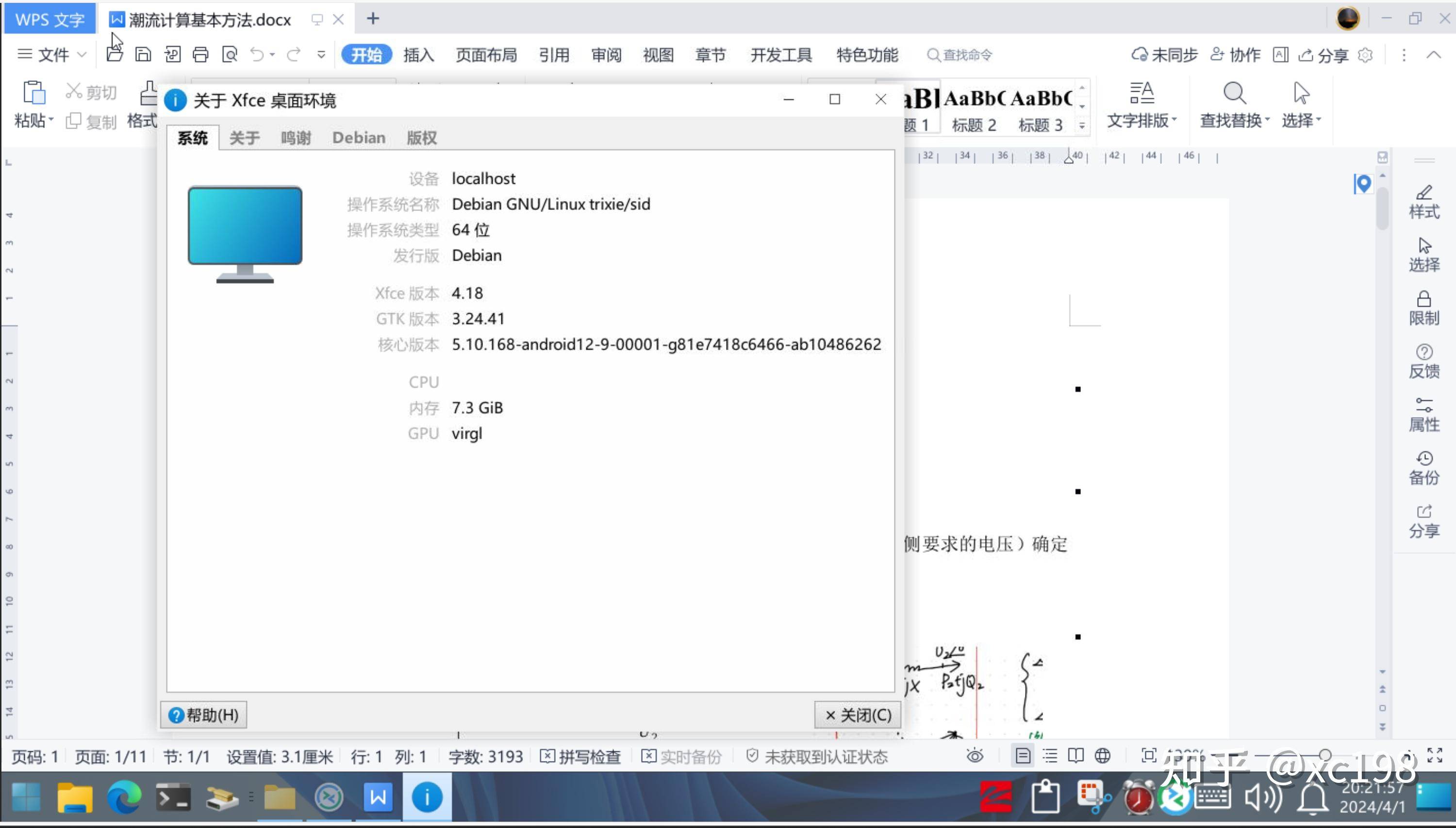Export document using the output icon
This screenshot has width=1456, height=828.
(172, 55)
